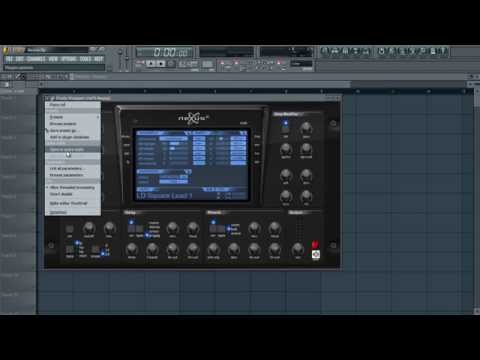Adjust the Amp Modifier Spike knob

286,149
